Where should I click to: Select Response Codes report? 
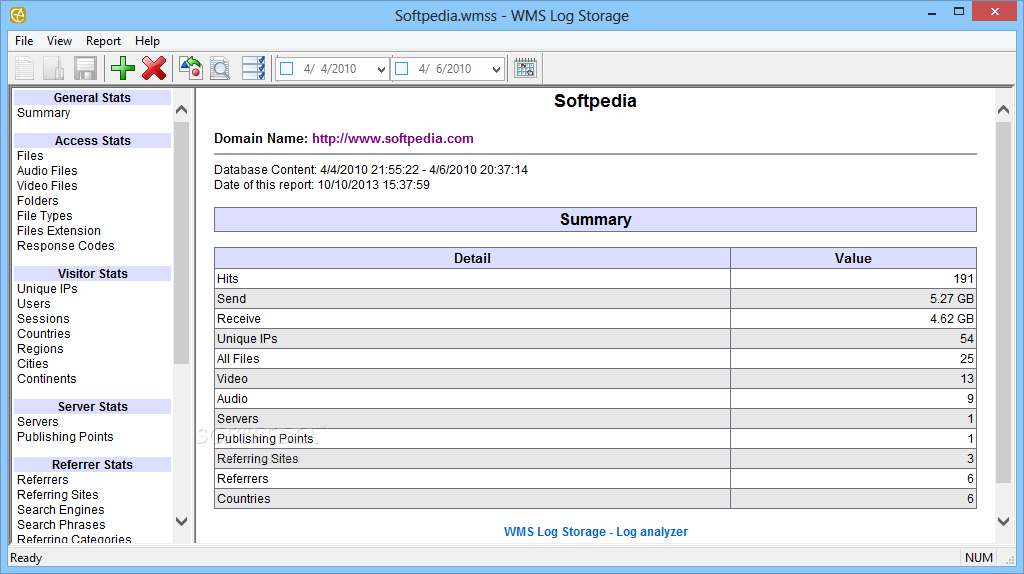(65, 246)
